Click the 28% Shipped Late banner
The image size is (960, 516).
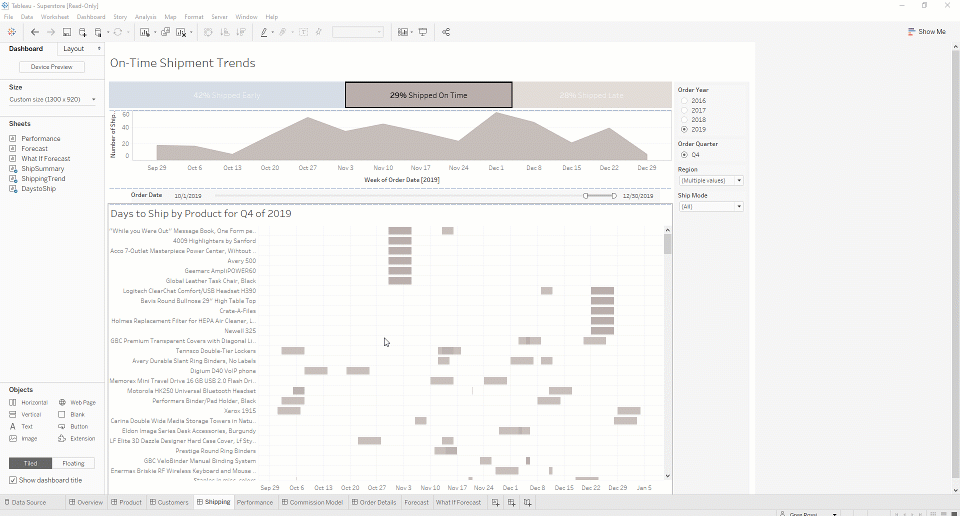592,95
